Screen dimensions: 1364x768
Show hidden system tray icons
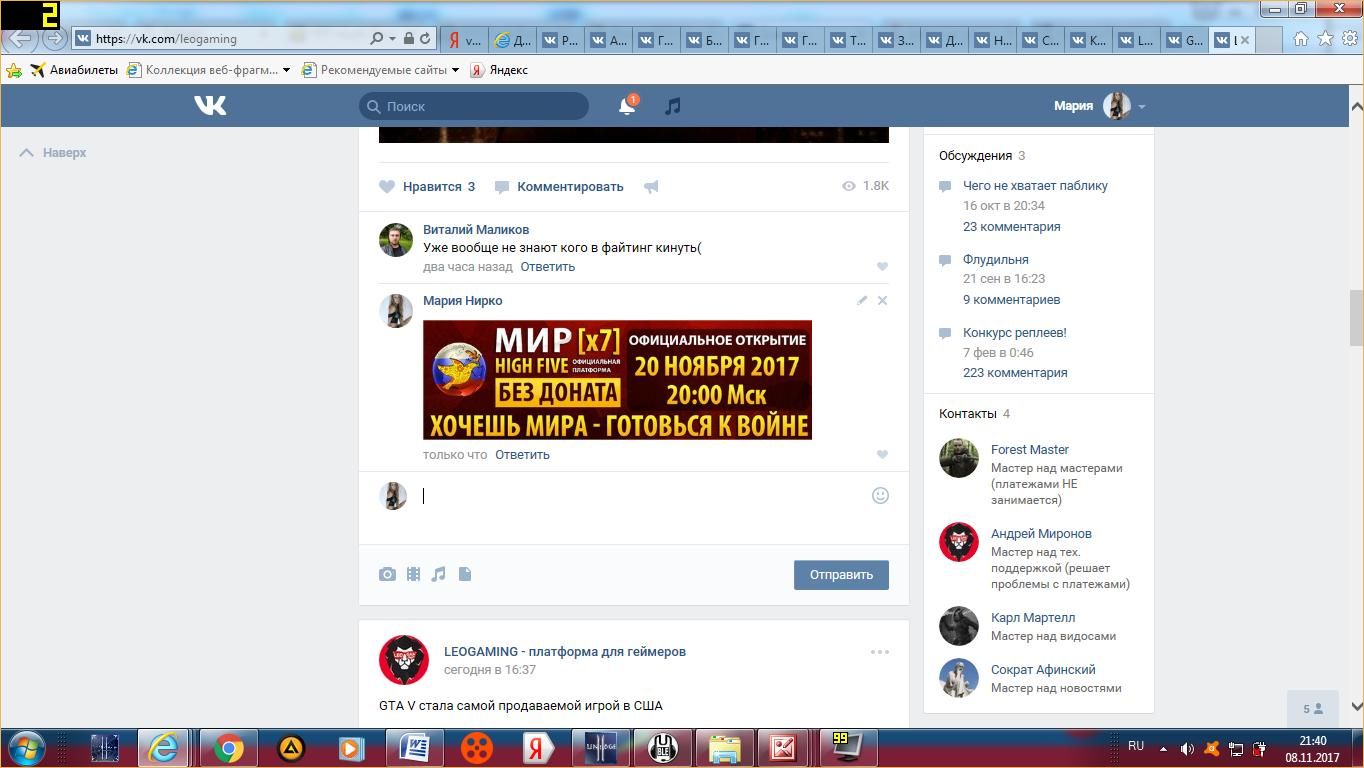pos(1163,748)
